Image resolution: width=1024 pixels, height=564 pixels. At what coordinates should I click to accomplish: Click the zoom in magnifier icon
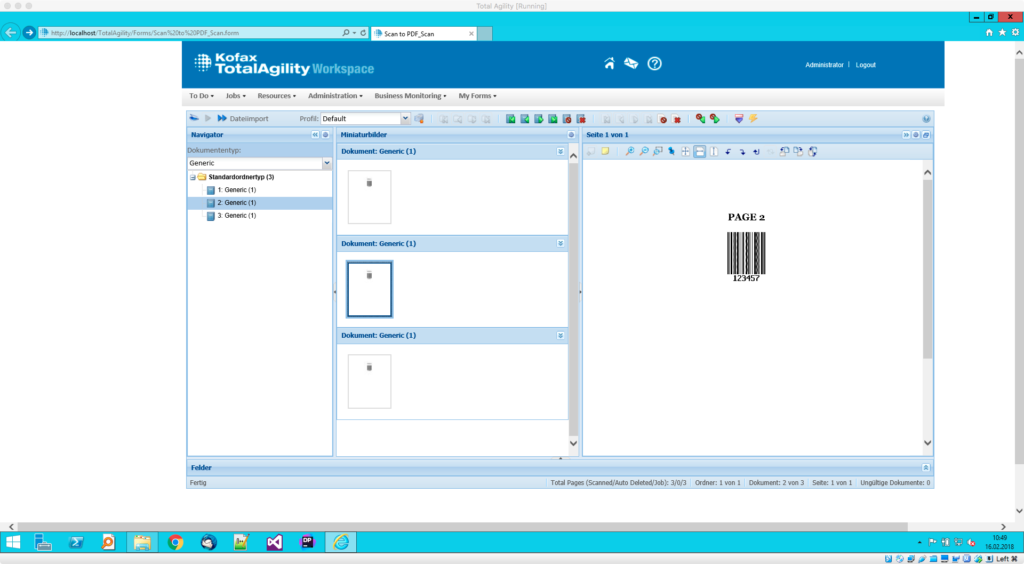pyautogui.click(x=630, y=151)
